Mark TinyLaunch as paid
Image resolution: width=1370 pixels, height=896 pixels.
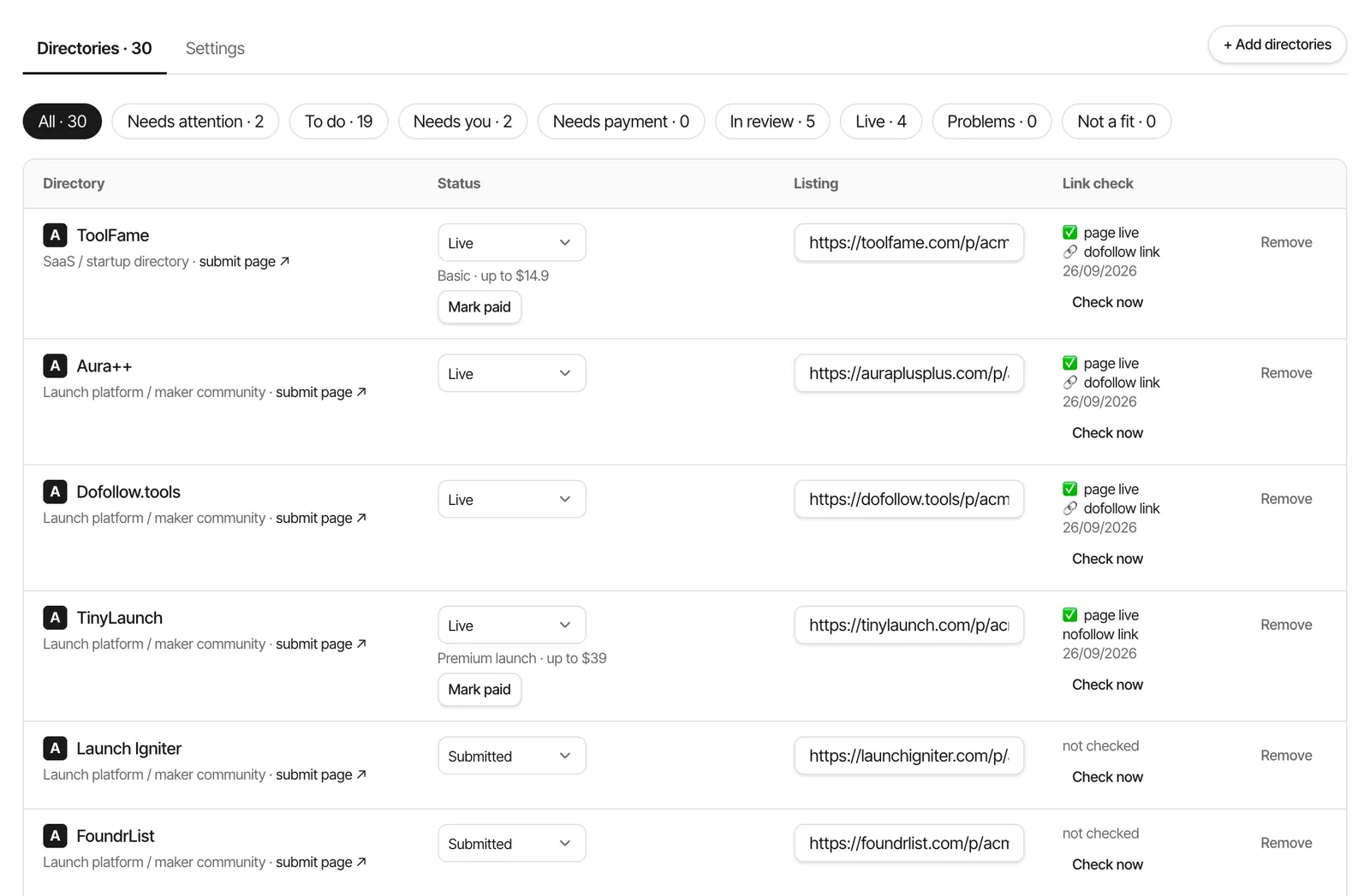pos(479,689)
